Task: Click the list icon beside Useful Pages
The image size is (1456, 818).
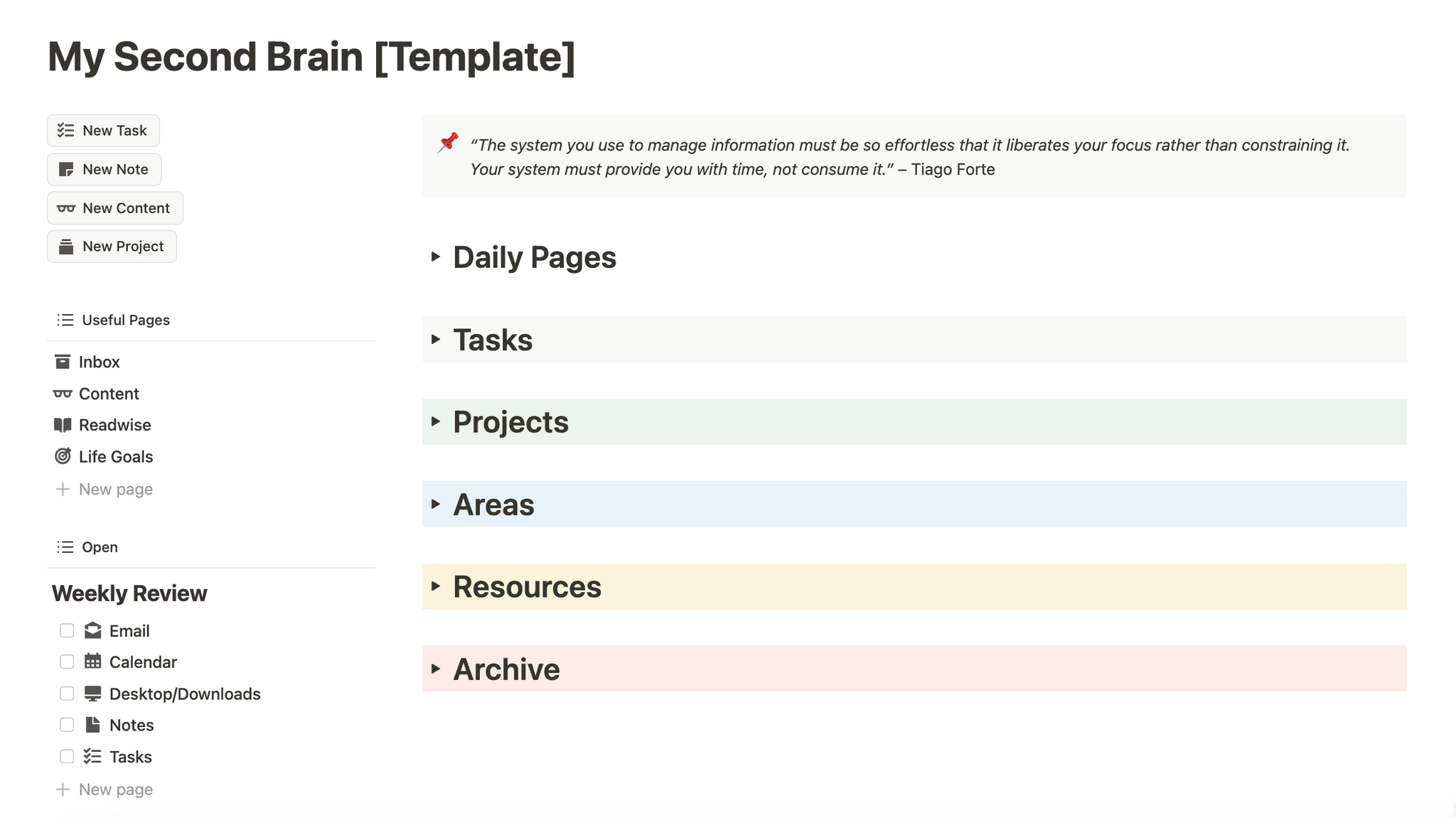Action: click(x=64, y=320)
